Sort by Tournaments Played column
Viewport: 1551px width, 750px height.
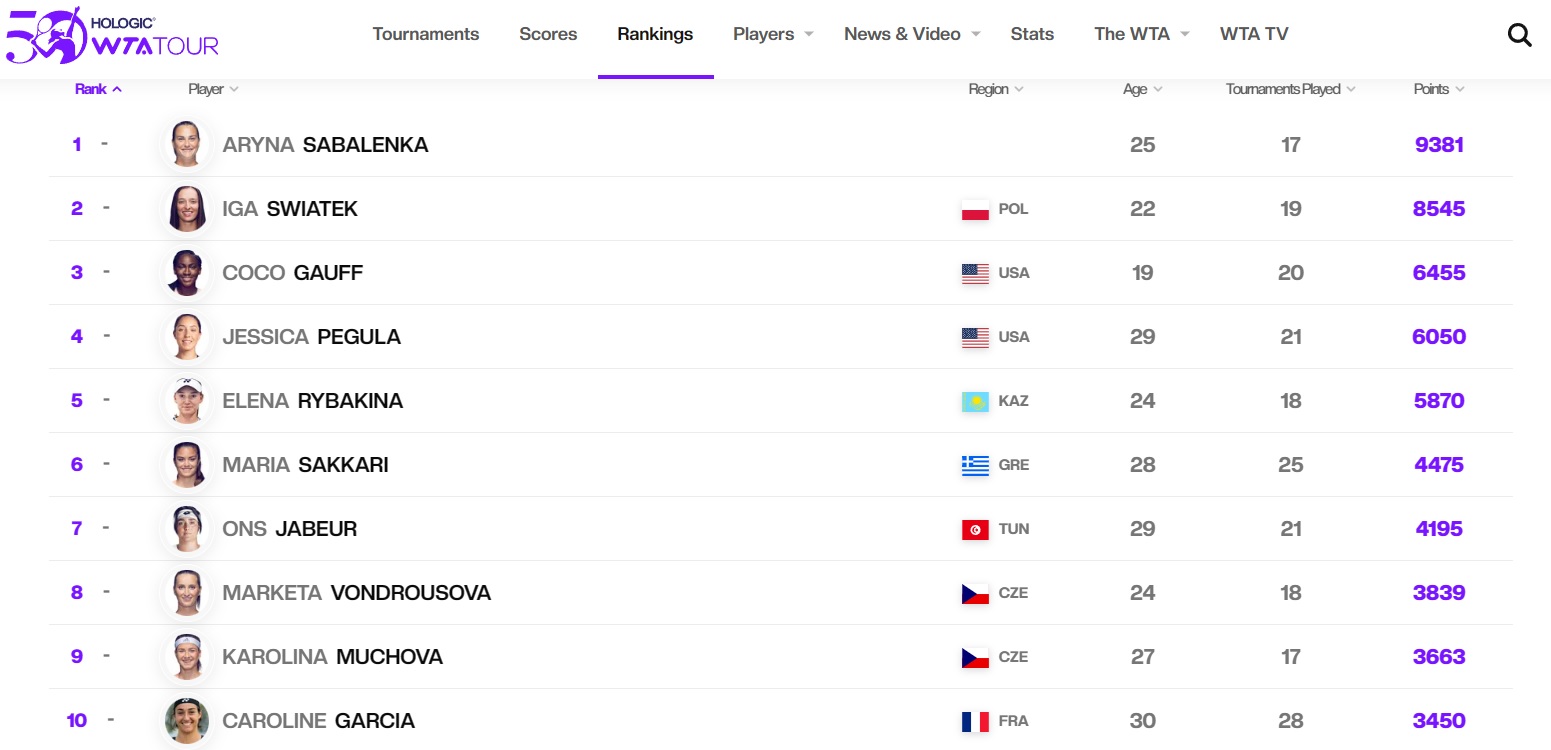coord(1290,89)
